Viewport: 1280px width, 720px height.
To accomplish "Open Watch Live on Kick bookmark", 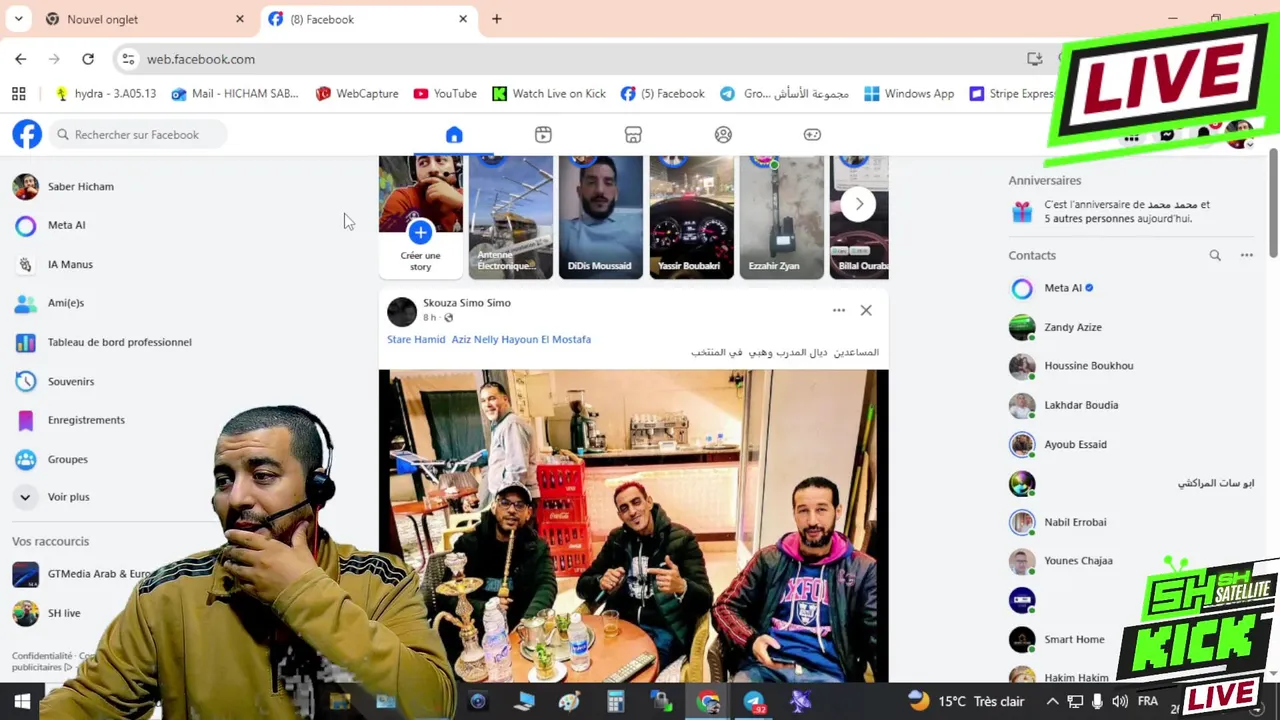I will 549,93.
